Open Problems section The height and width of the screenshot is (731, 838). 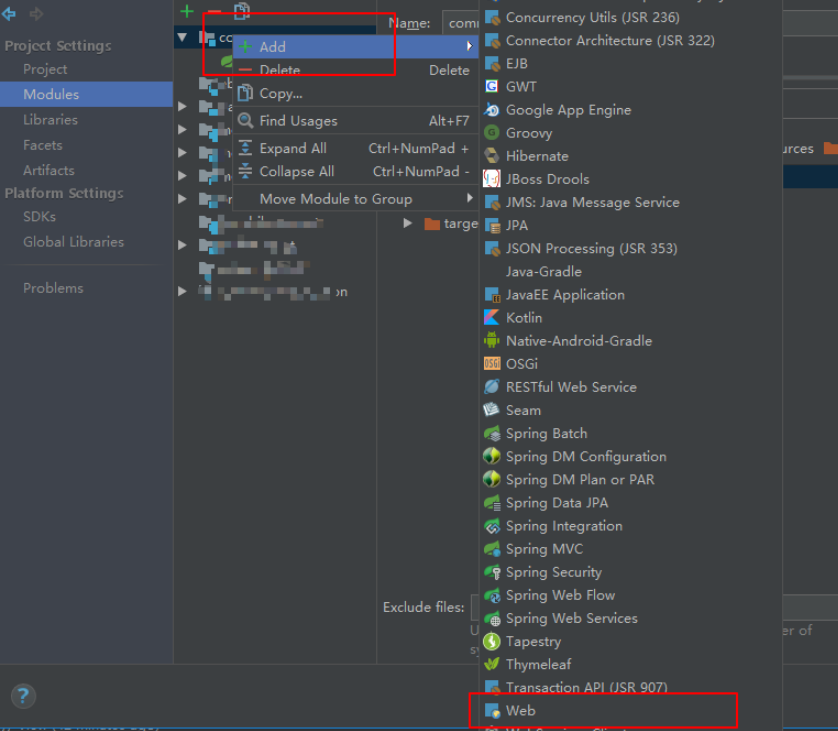[x=53, y=288]
